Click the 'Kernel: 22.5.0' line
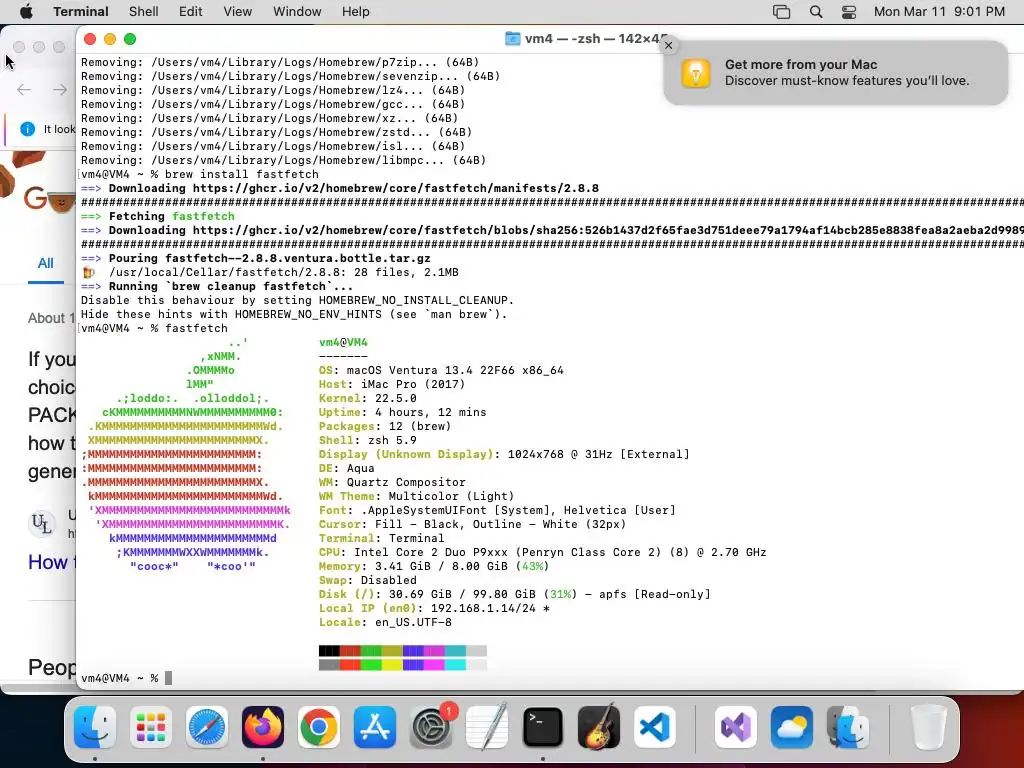 368,398
